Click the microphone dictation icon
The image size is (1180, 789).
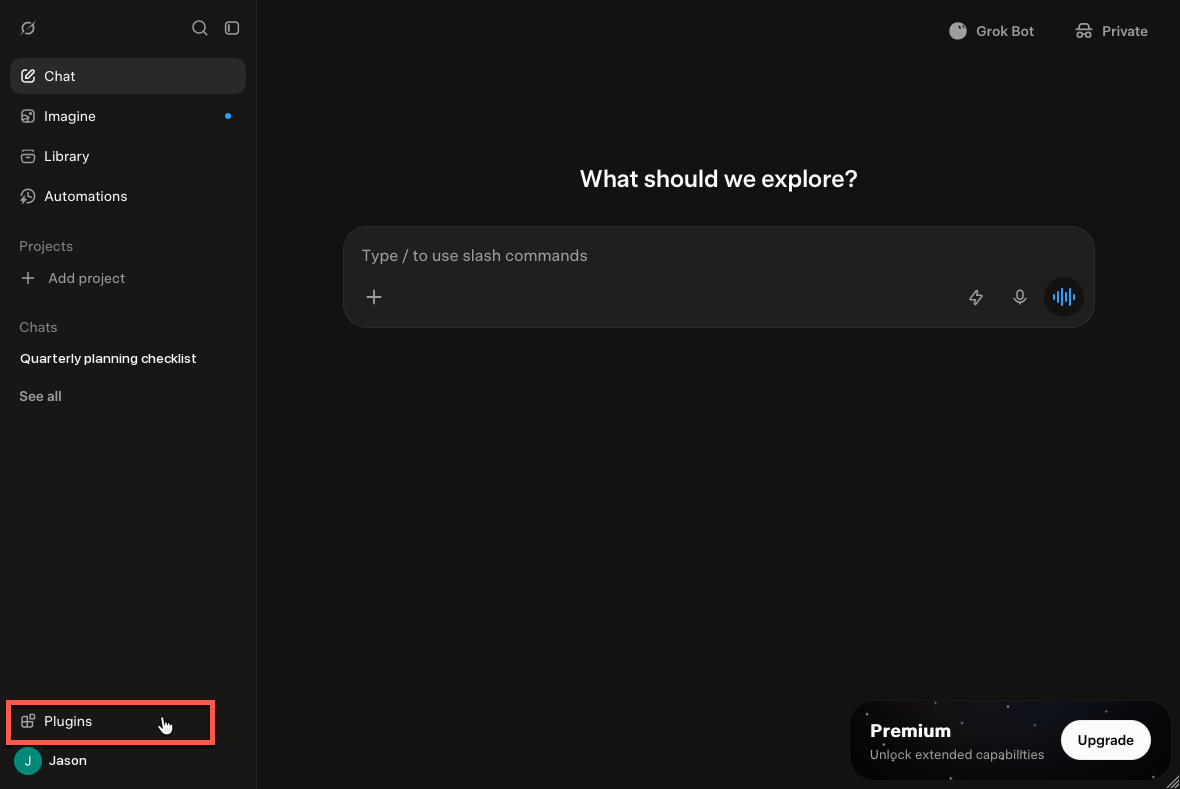pos(1020,297)
